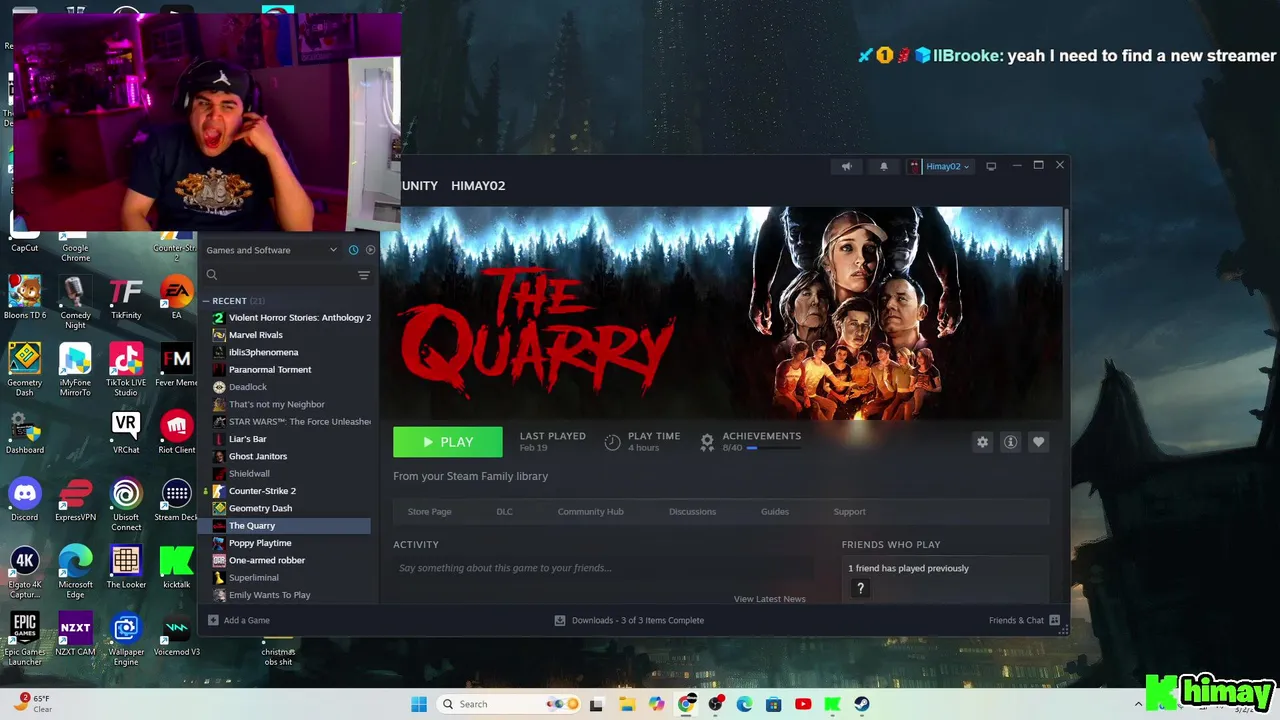Image resolution: width=1280 pixels, height=720 pixels.
Task: Select Superliminal in the library list
Action: [291, 578]
